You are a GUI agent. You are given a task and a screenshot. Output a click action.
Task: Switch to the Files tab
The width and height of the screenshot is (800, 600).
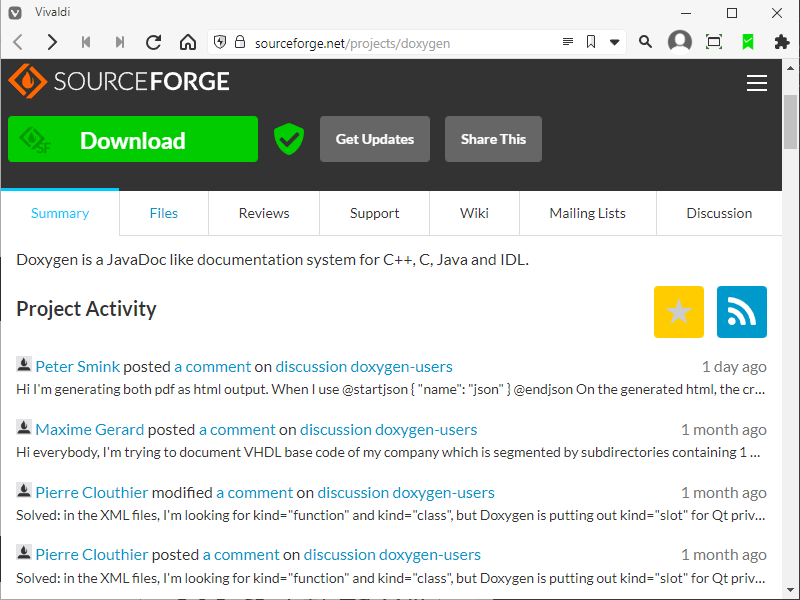164,213
